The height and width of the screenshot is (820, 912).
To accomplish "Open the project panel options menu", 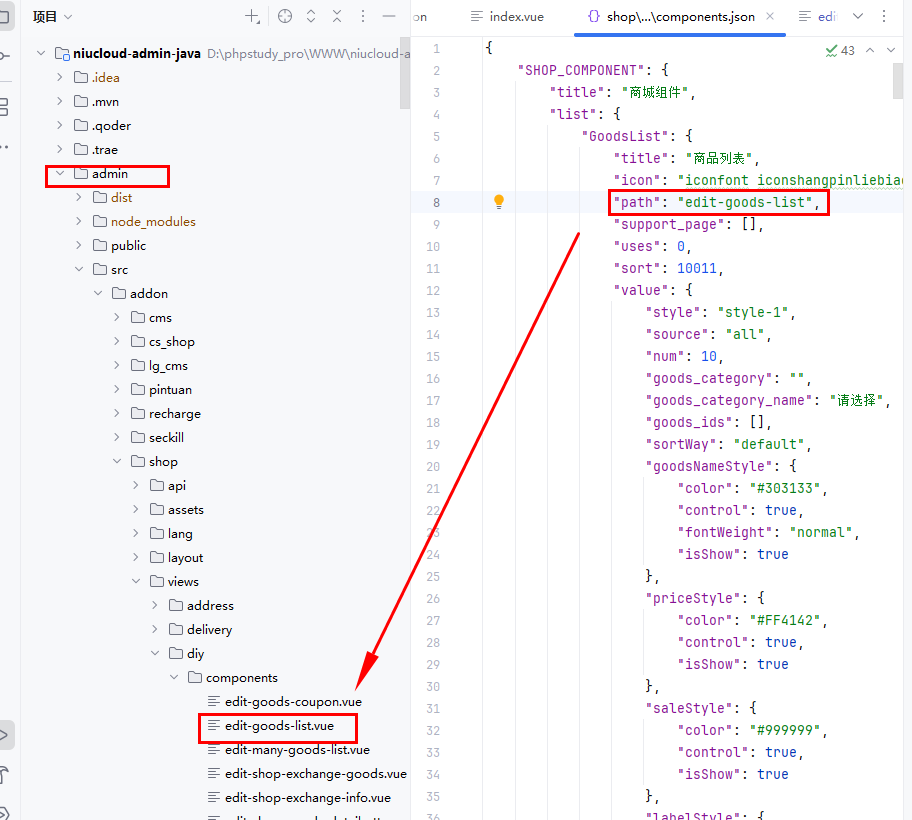I will 362,16.
